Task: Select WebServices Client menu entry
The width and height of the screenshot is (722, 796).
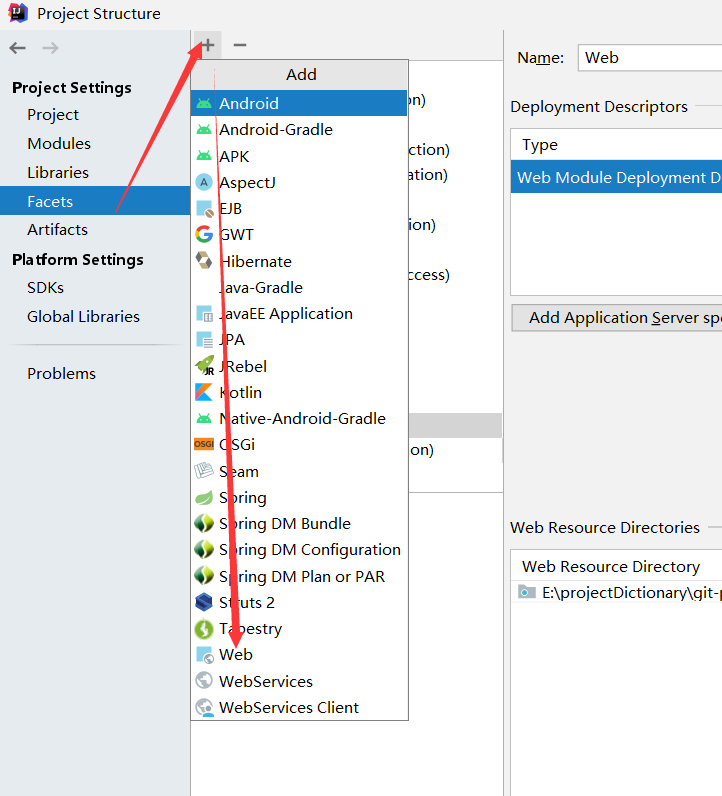Action: [x=288, y=707]
